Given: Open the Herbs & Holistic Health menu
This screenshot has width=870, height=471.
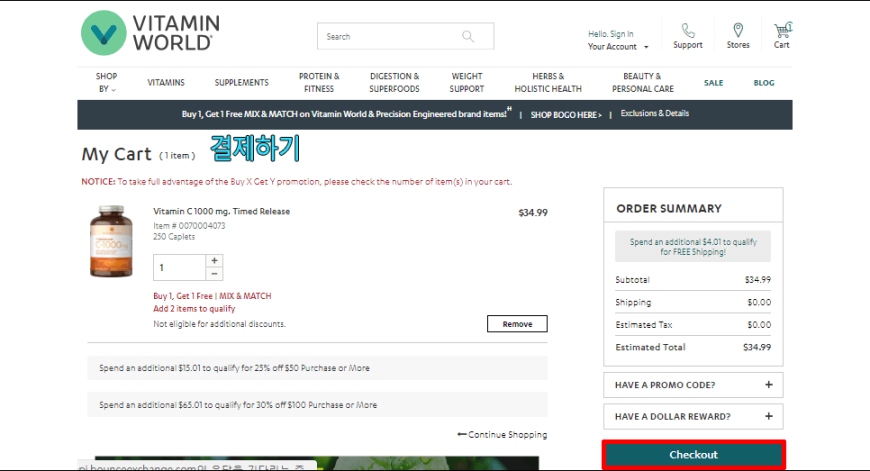Looking at the screenshot, I should tap(548, 82).
